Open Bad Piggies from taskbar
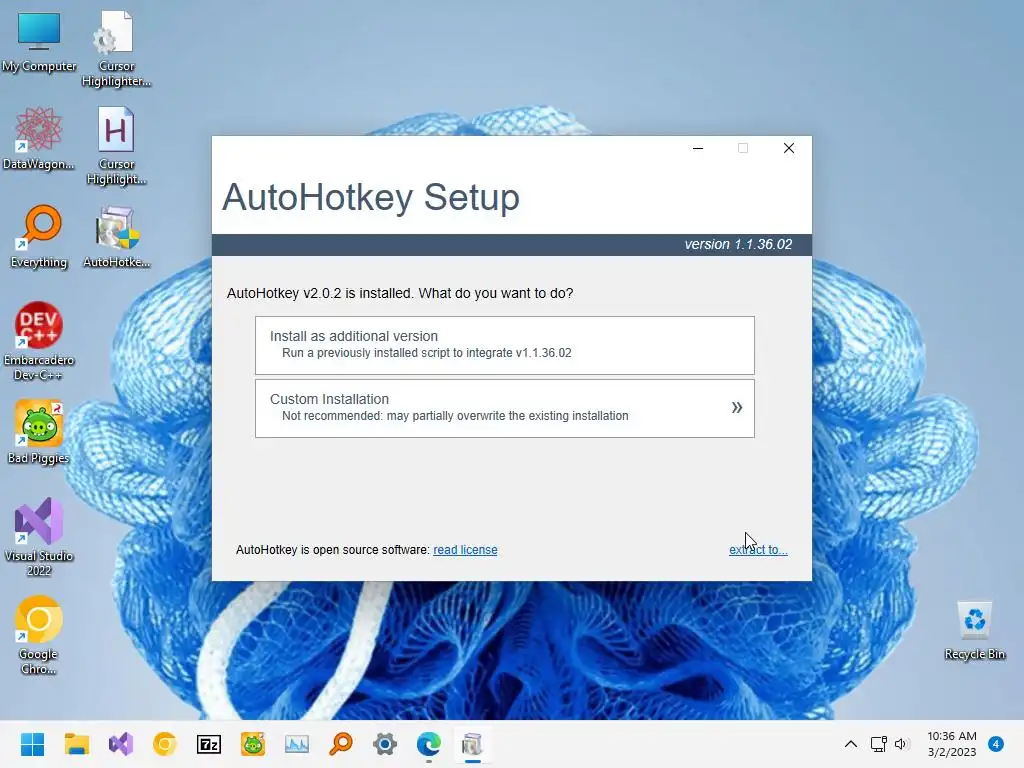Image resolution: width=1024 pixels, height=768 pixels. click(253, 744)
